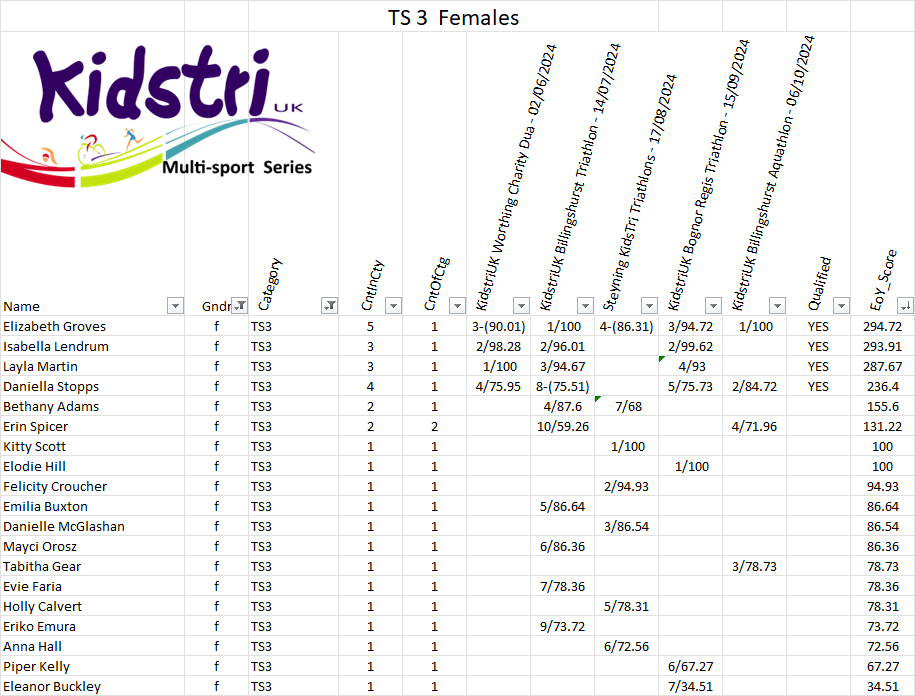Screen dimensions: 915x696
Task: Open the Qualified column filter dropdown
Action: coord(841,306)
